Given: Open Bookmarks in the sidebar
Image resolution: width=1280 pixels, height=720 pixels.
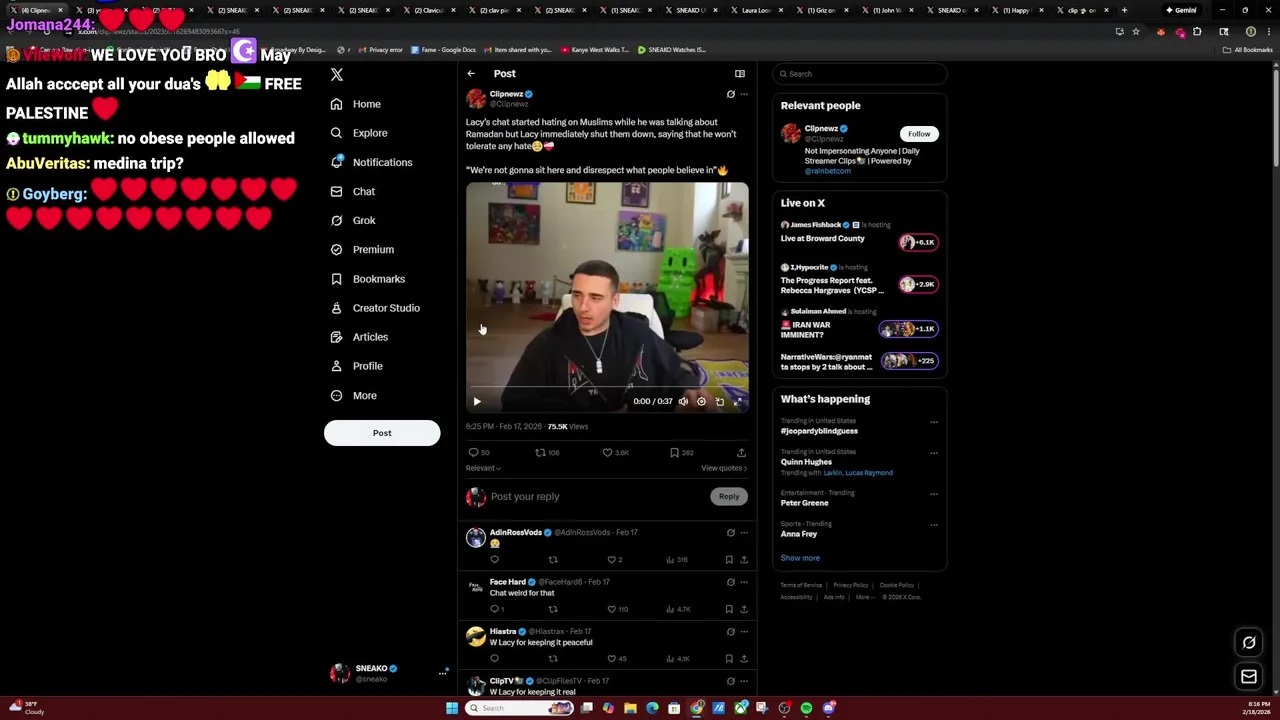Looking at the screenshot, I should point(368,279).
